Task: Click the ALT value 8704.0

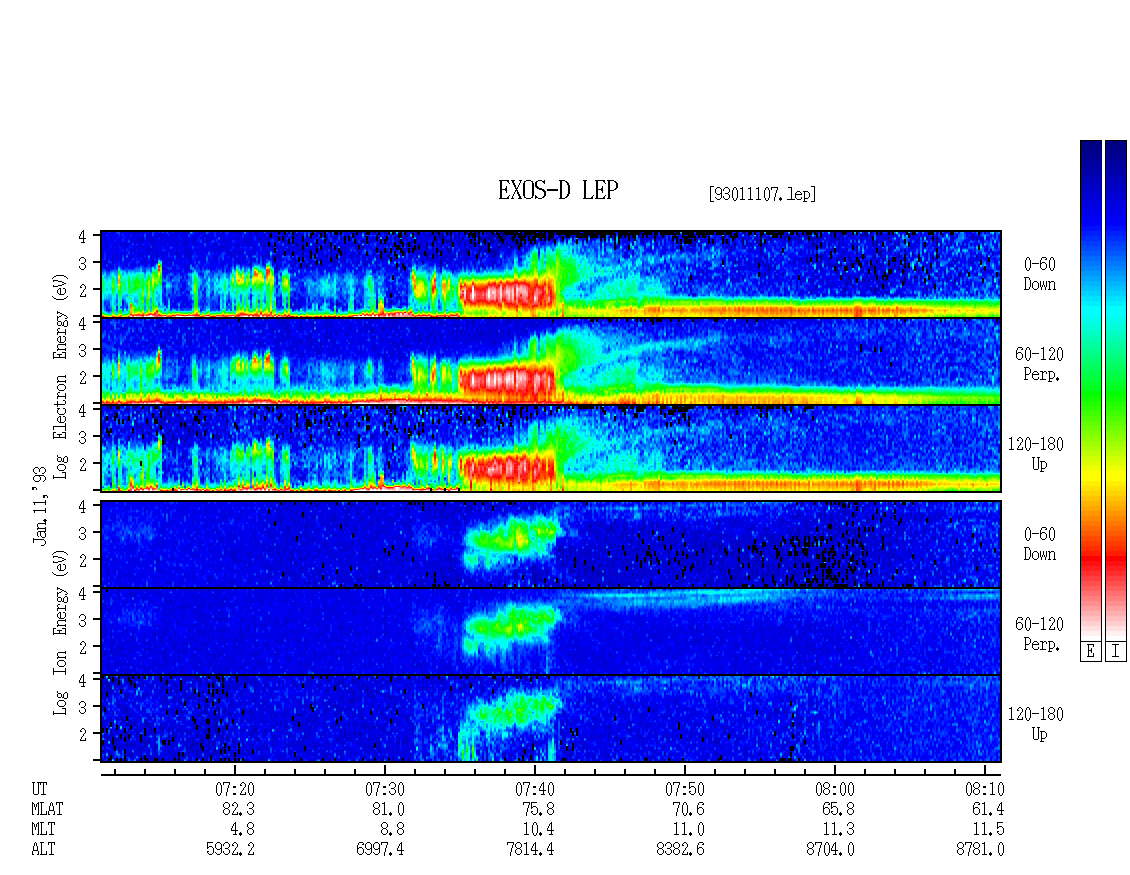Action: click(830, 850)
